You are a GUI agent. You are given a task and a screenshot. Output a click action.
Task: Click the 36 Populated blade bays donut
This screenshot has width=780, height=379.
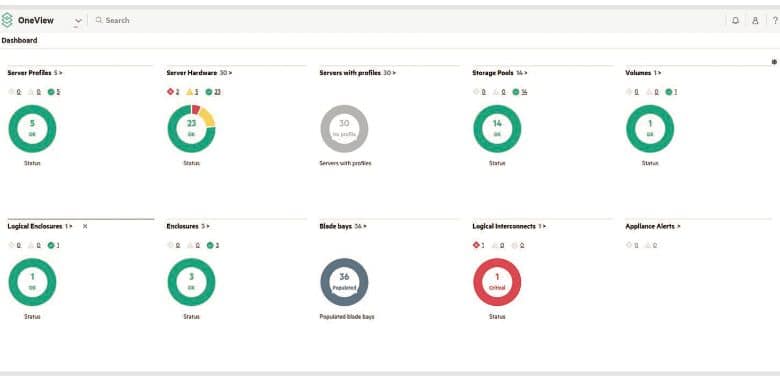[344, 282]
